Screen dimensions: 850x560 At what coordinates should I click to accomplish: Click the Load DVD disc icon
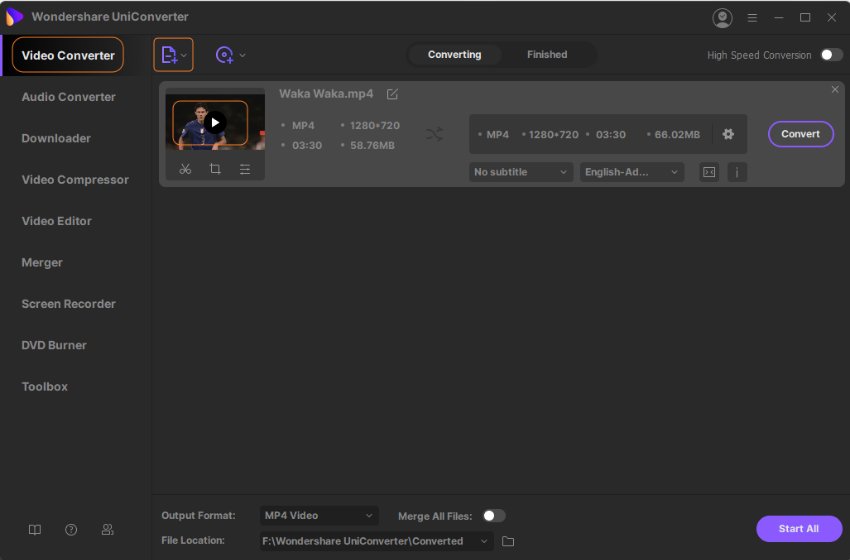[224, 55]
